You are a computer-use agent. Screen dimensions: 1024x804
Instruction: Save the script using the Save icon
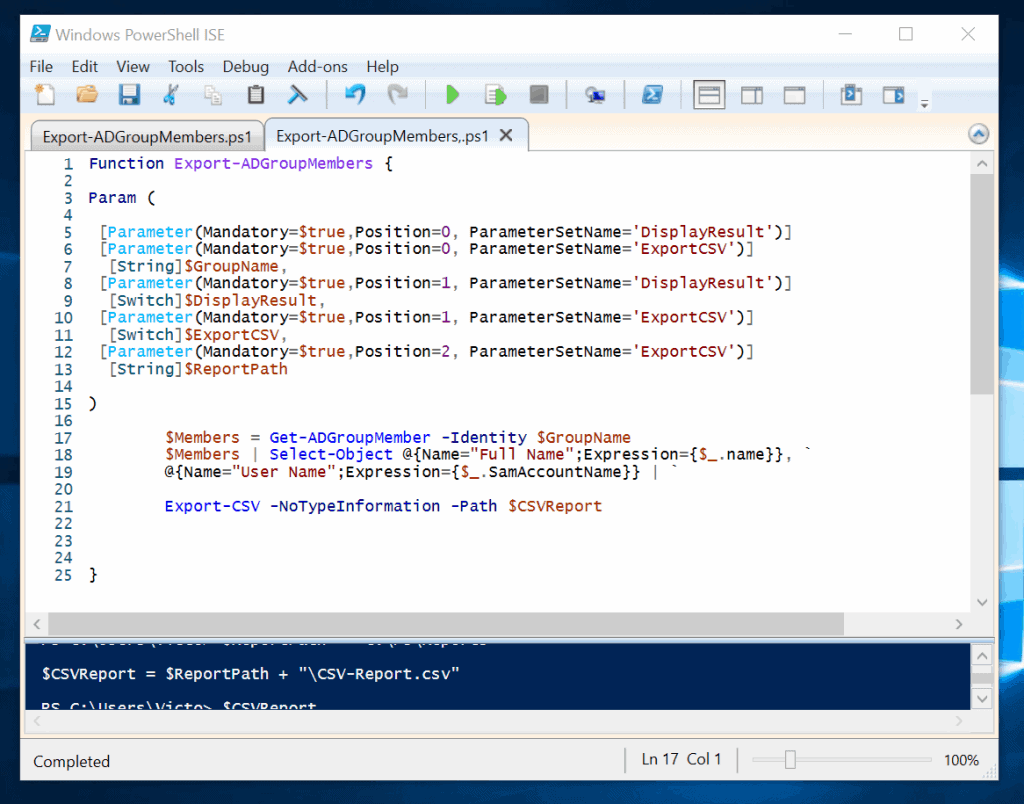pyautogui.click(x=129, y=94)
